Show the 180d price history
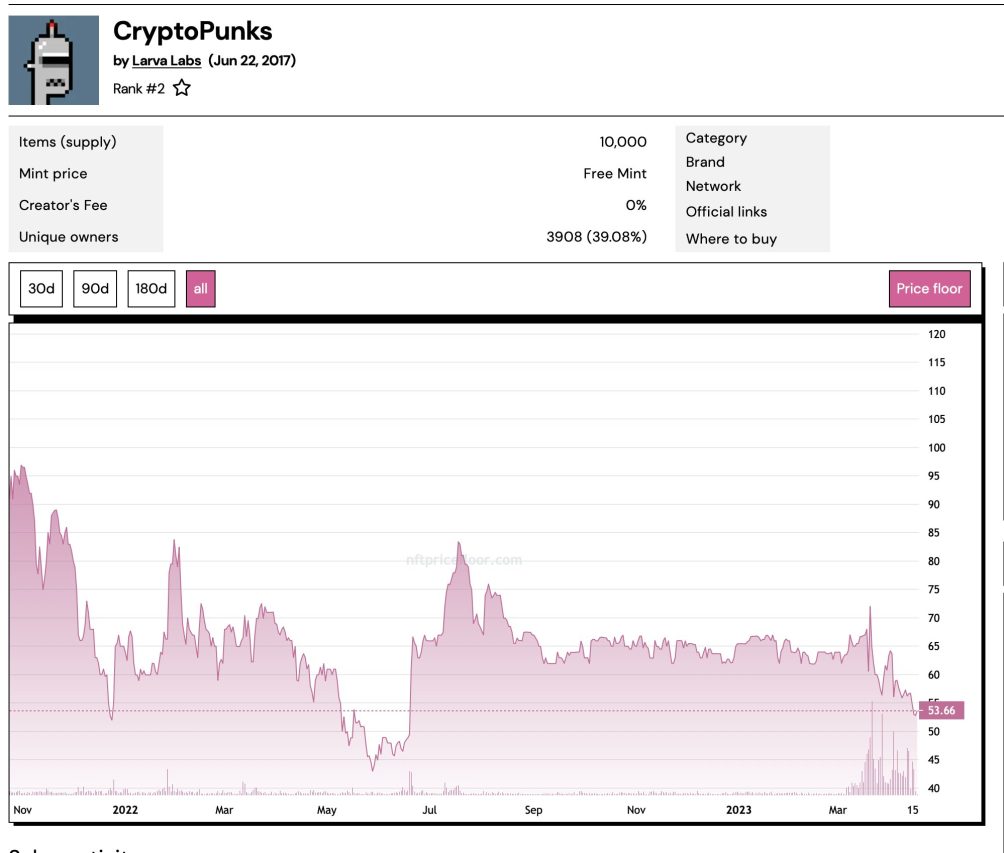 click(x=151, y=289)
